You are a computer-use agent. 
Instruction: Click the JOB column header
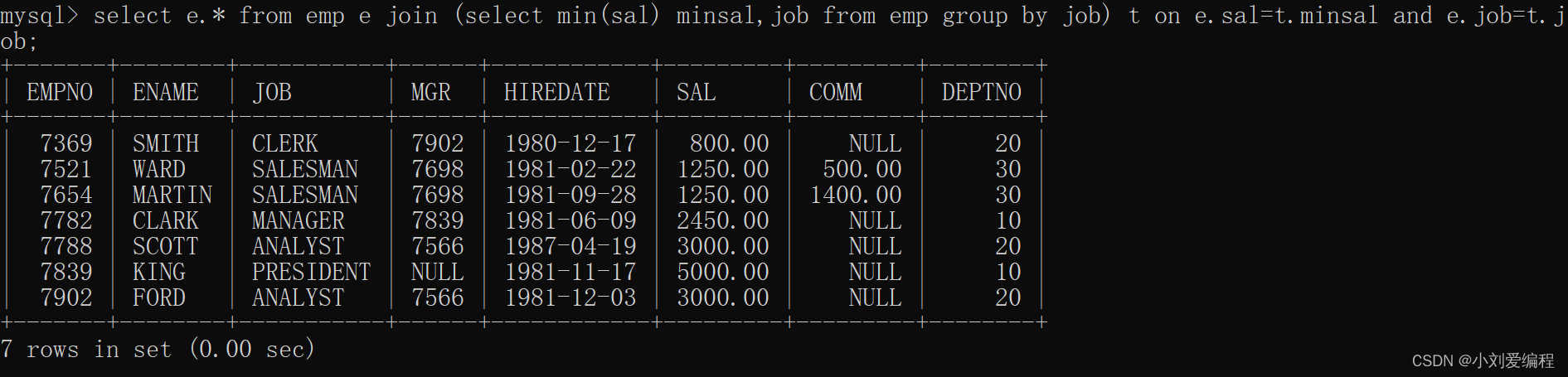[272, 92]
